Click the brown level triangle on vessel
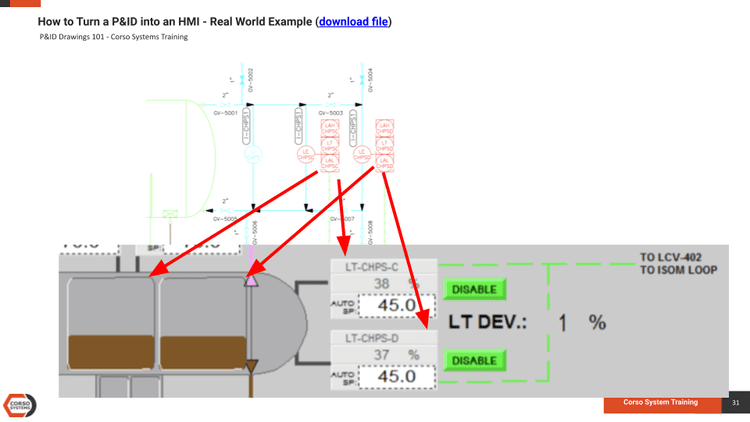The height and width of the screenshot is (422, 750). (x=251, y=366)
